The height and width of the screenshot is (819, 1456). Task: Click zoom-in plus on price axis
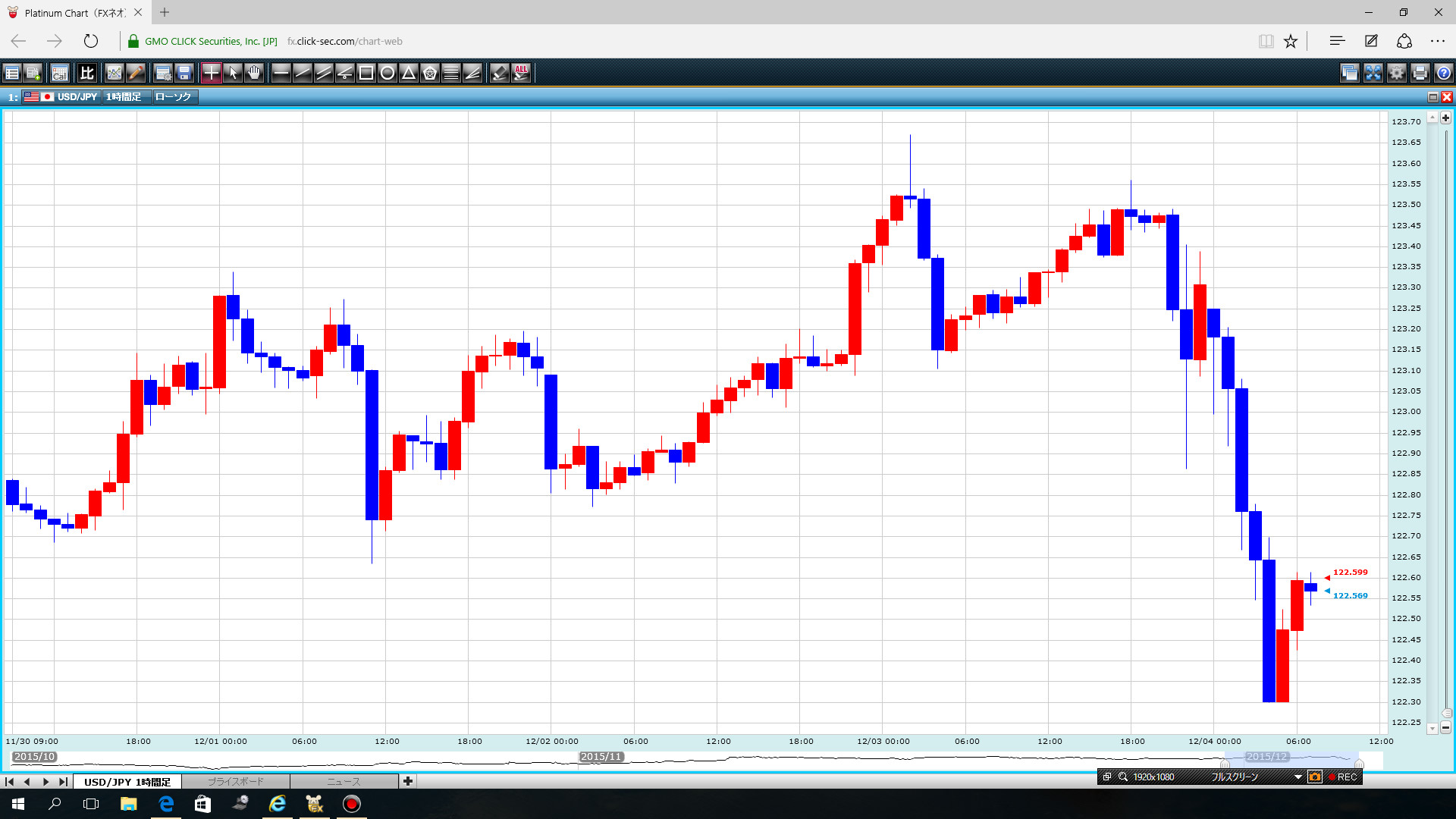pos(1445,118)
